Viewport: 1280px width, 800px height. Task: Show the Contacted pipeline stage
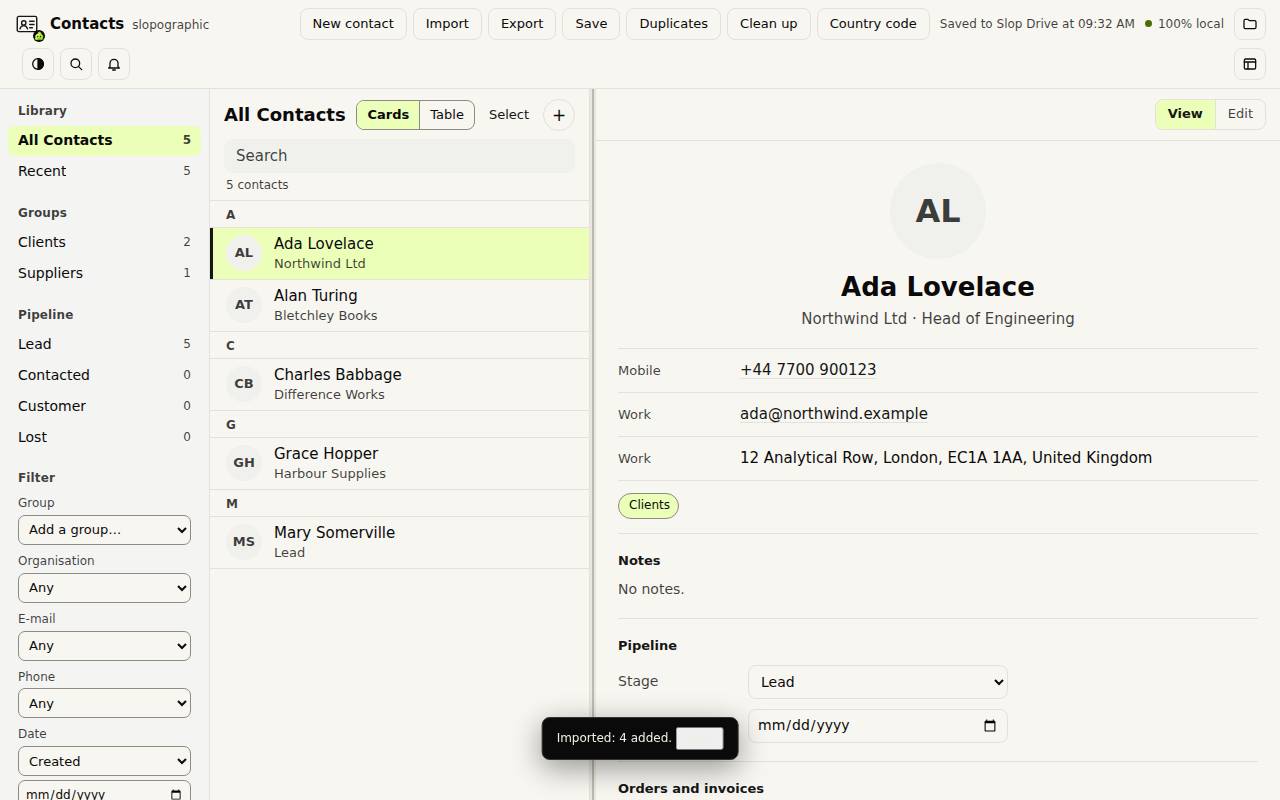104,375
